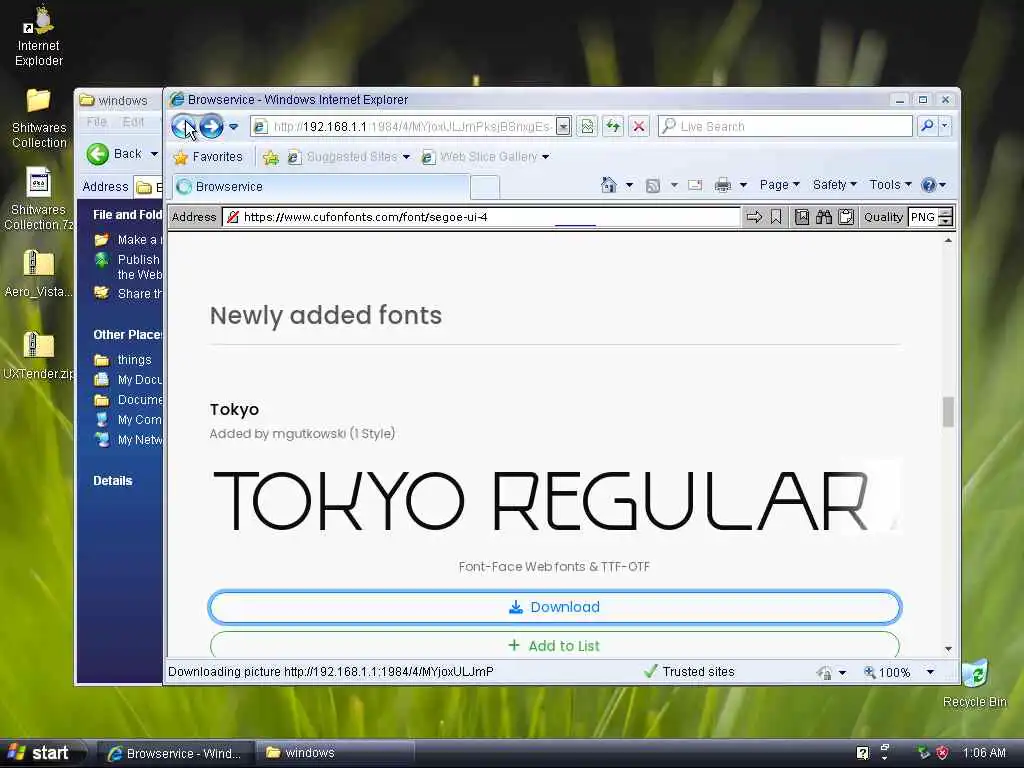Click into the Live Search box
Image resolution: width=1024 pixels, height=768 pixels.
786,127
